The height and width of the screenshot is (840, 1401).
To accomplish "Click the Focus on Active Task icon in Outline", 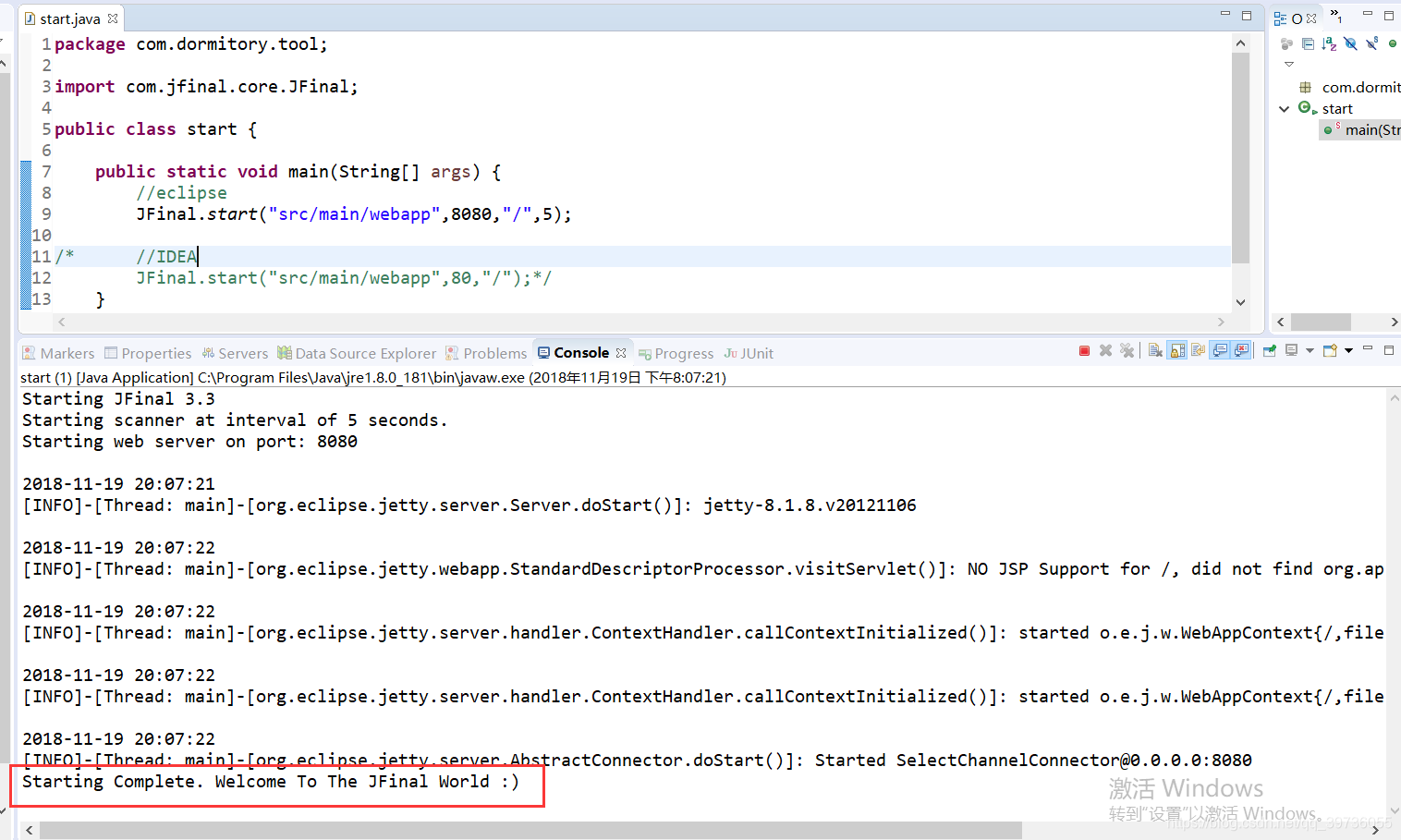I will pyautogui.click(x=1285, y=43).
